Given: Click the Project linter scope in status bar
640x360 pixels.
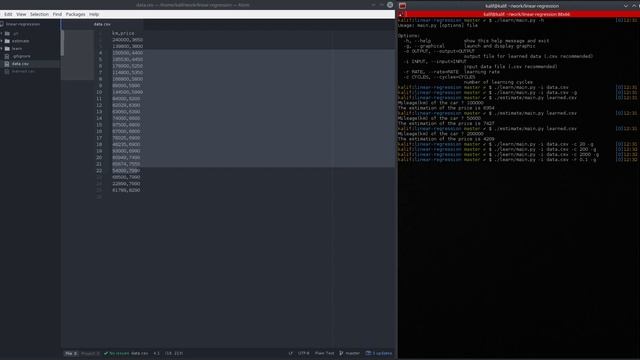Looking at the screenshot, I should [x=90, y=353].
